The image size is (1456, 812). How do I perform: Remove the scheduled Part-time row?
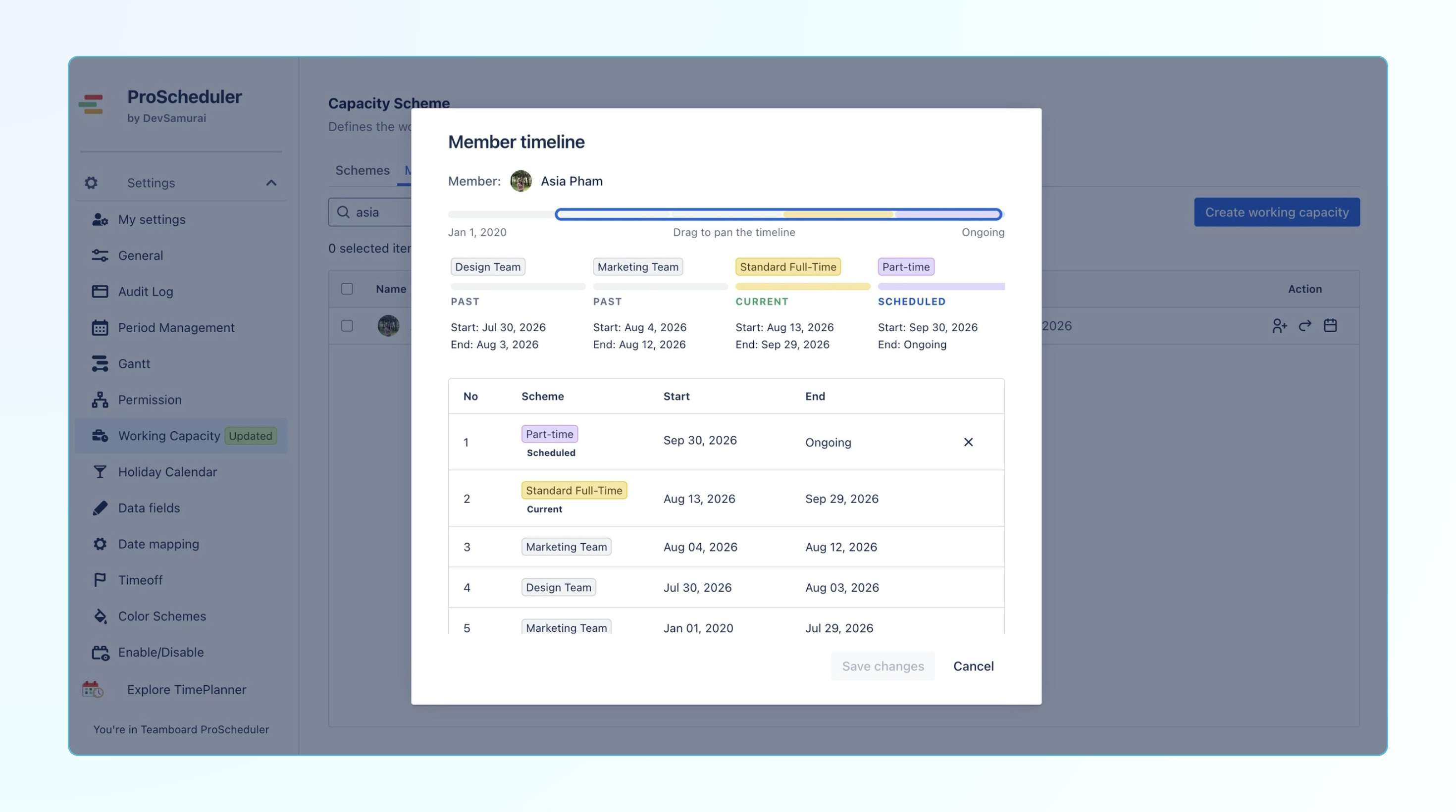point(968,442)
